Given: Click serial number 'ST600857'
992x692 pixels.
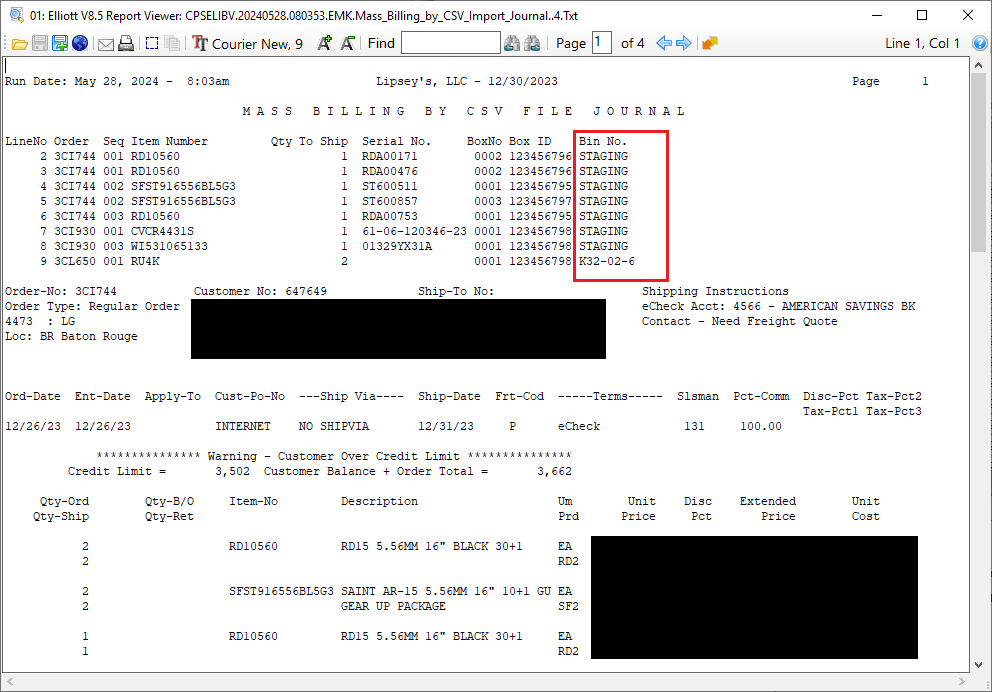Looking at the screenshot, I should pos(390,201).
